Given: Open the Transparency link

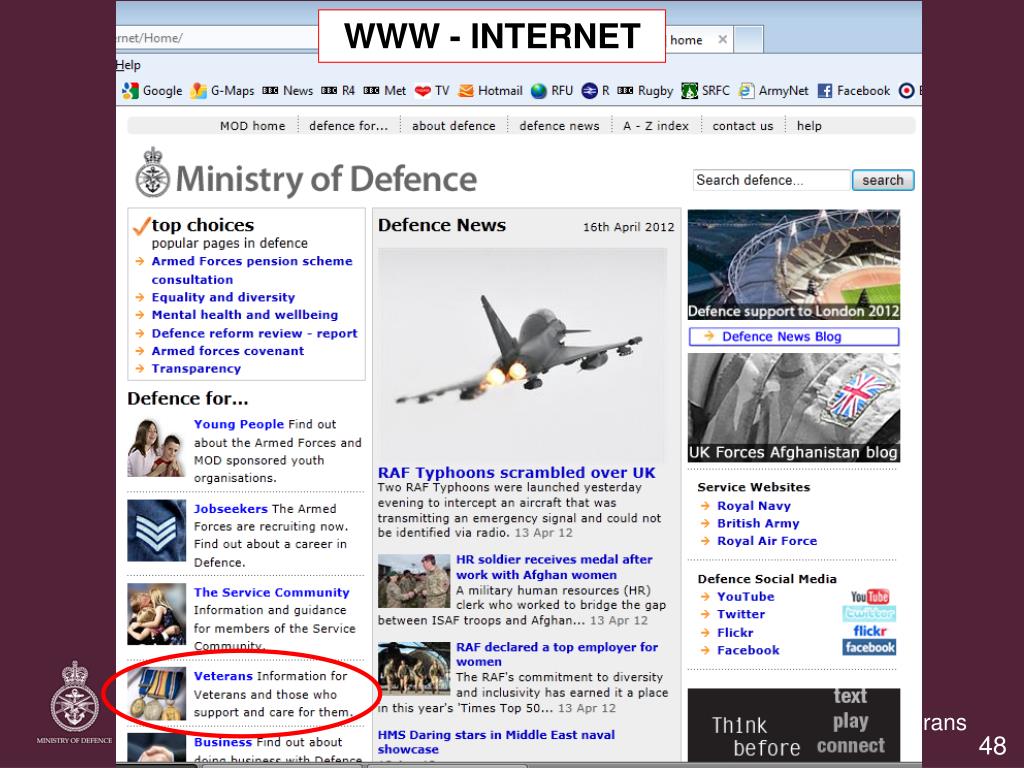Looking at the screenshot, I should 196,368.
